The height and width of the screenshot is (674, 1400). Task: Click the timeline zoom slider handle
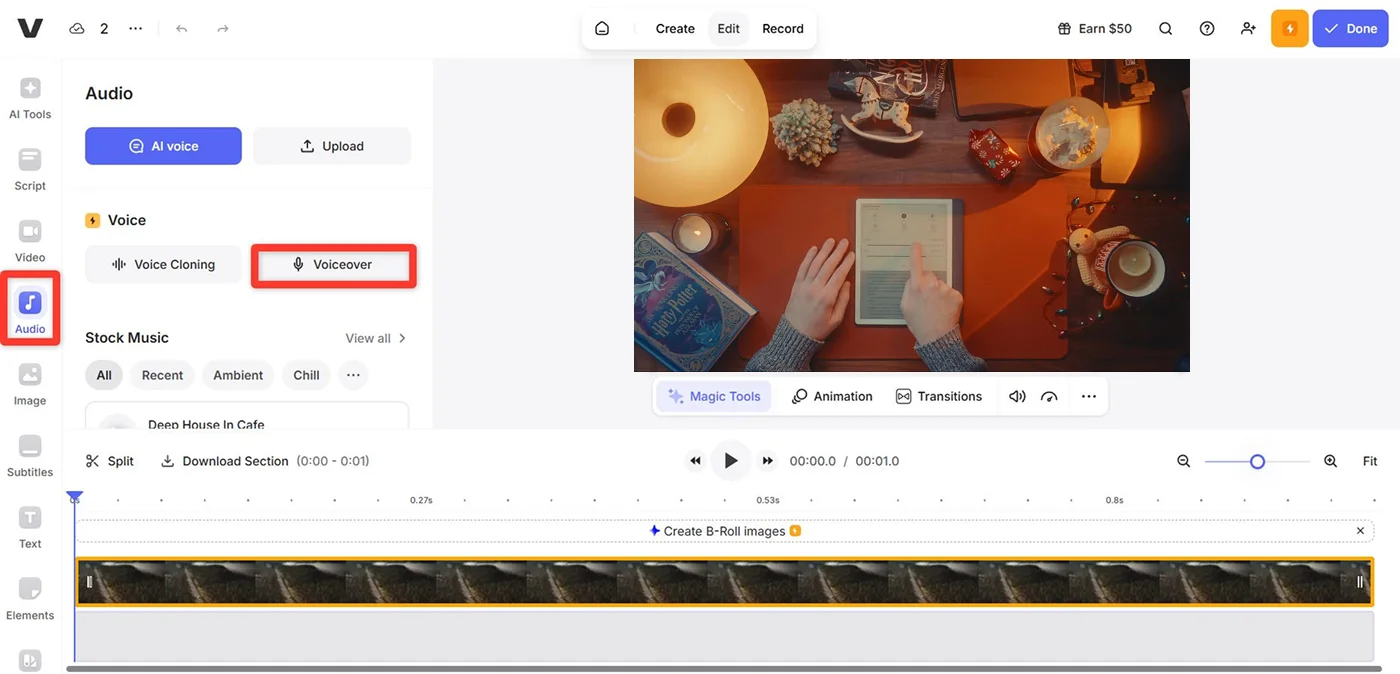(1257, 461)
